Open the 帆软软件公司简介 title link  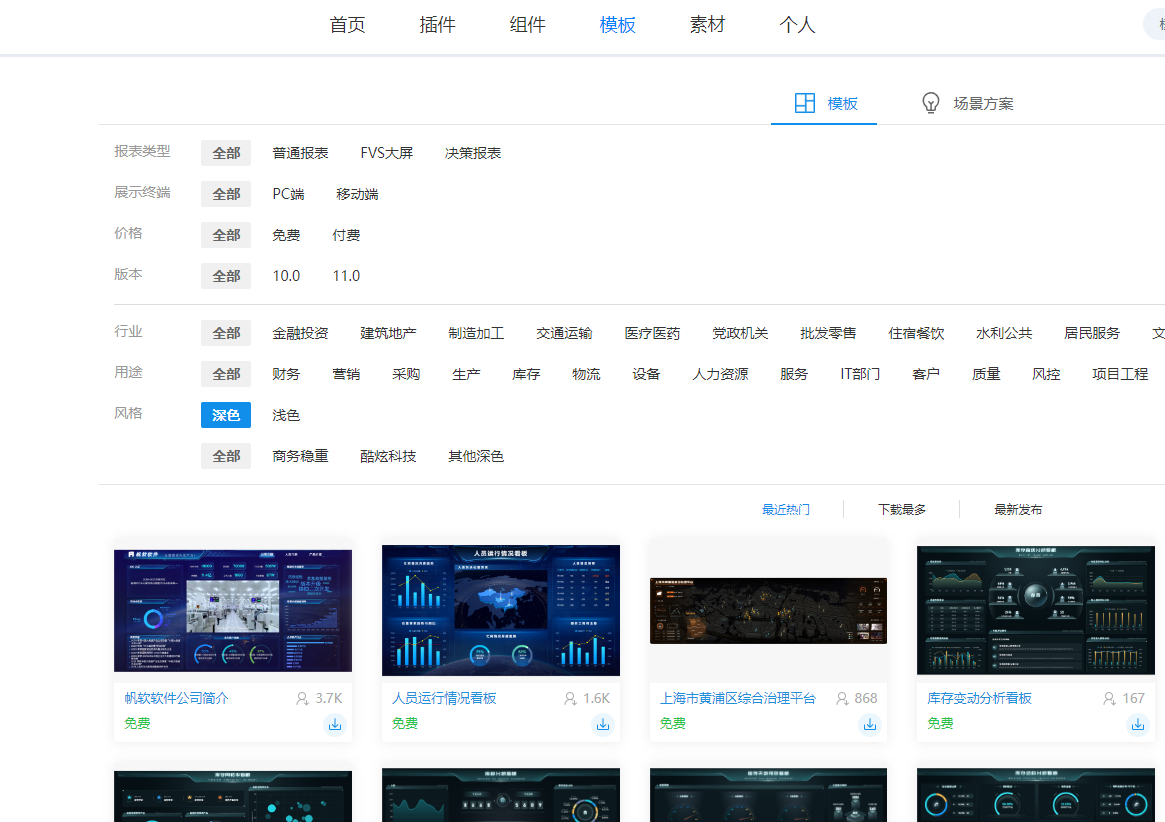click(177, 699)
